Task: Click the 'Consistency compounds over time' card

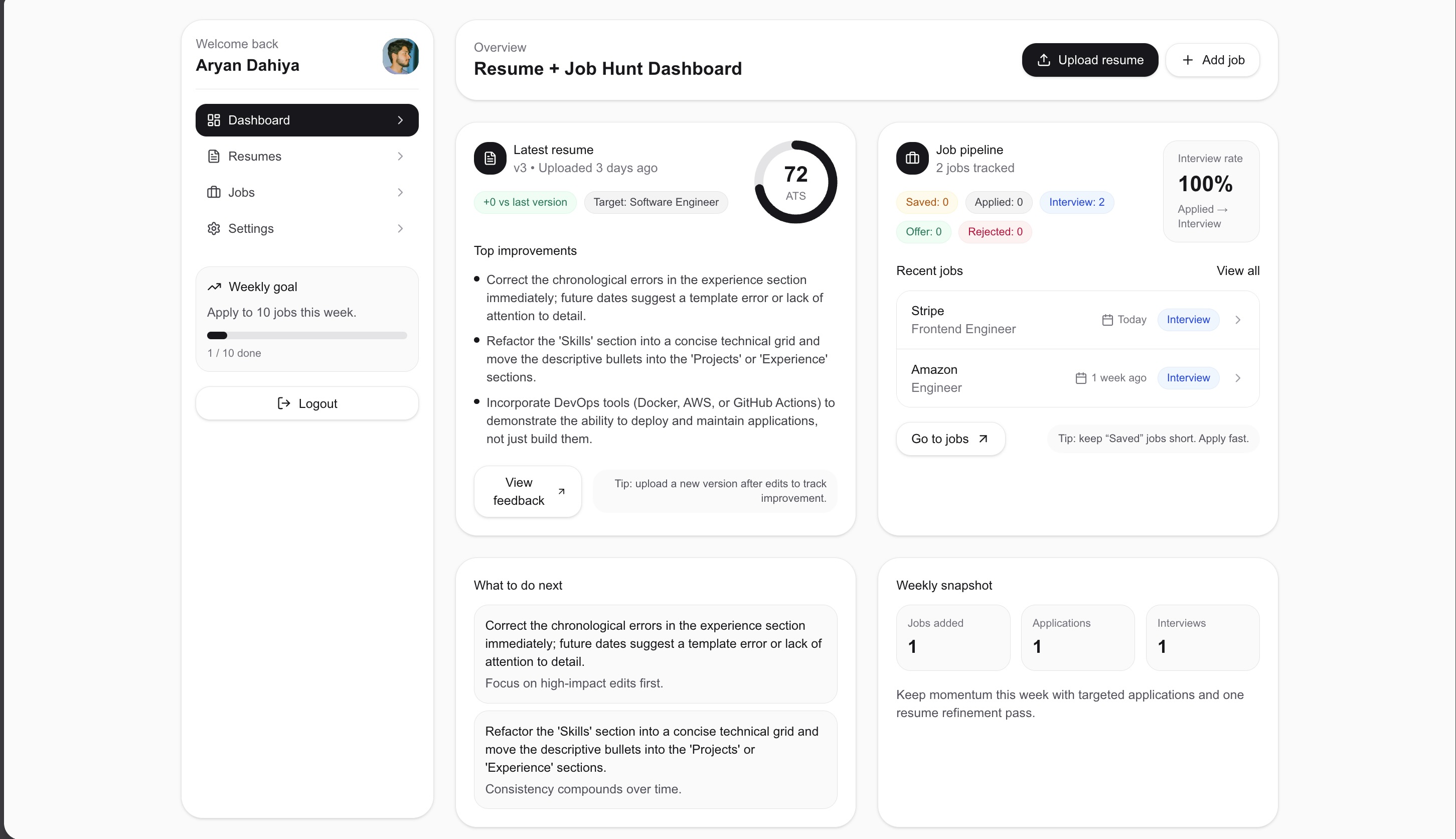Action: [656, 760]
